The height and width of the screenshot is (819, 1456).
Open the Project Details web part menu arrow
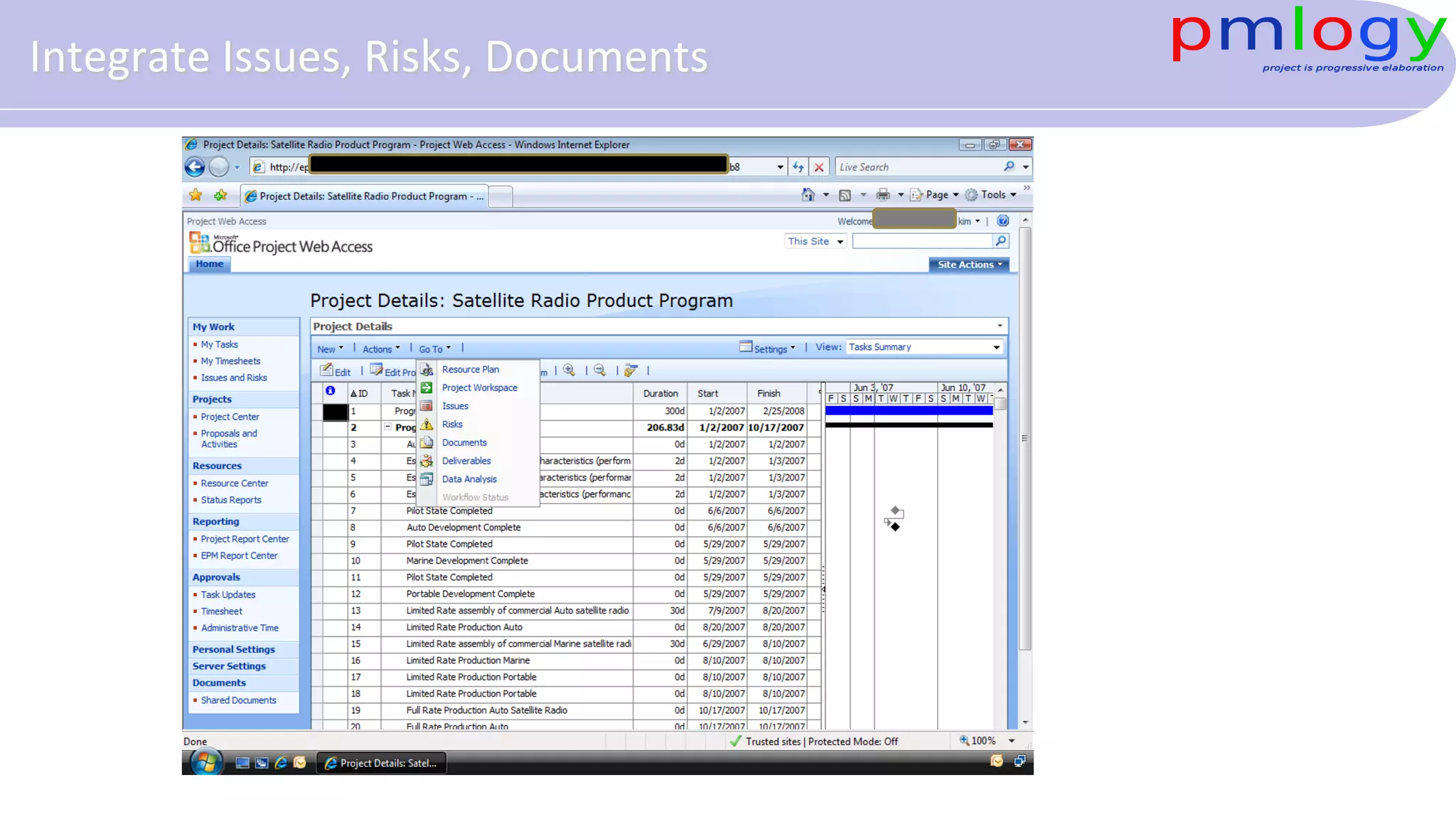[x=1000, y=326]
